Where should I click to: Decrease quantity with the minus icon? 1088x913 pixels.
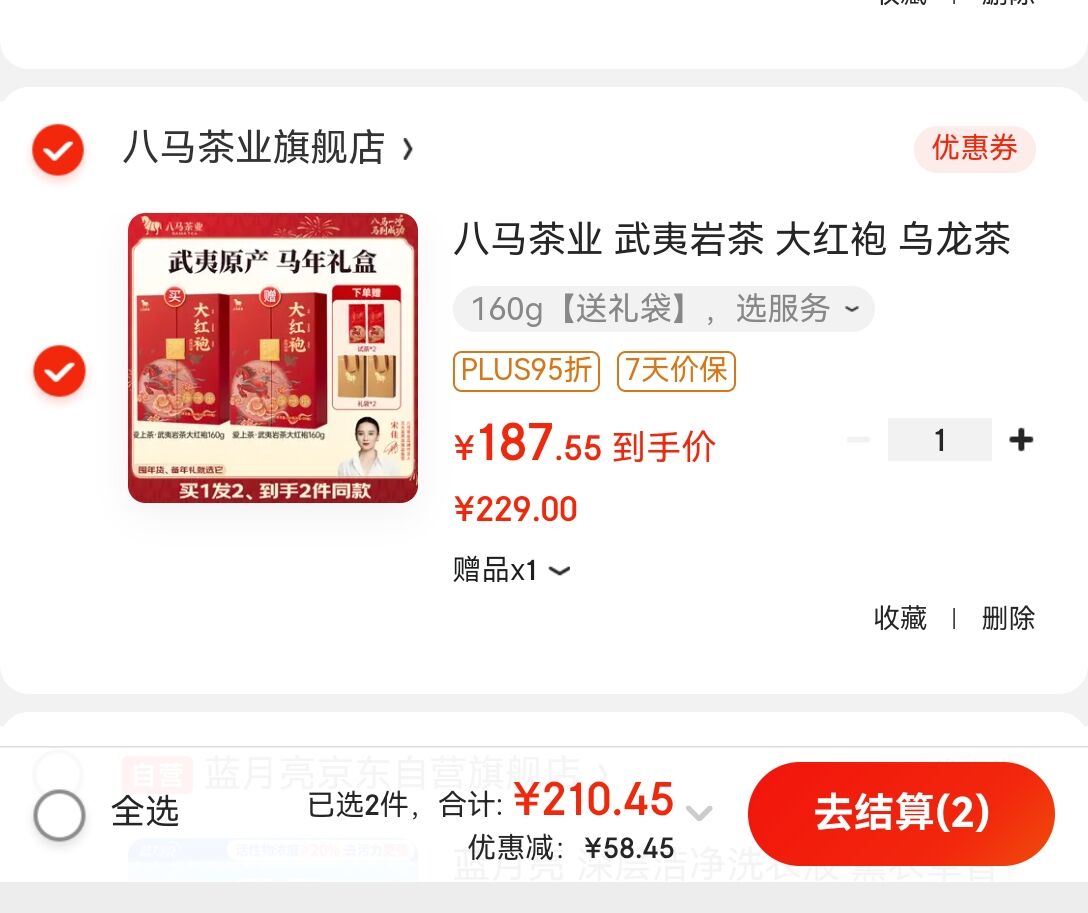tap(858, 439)
